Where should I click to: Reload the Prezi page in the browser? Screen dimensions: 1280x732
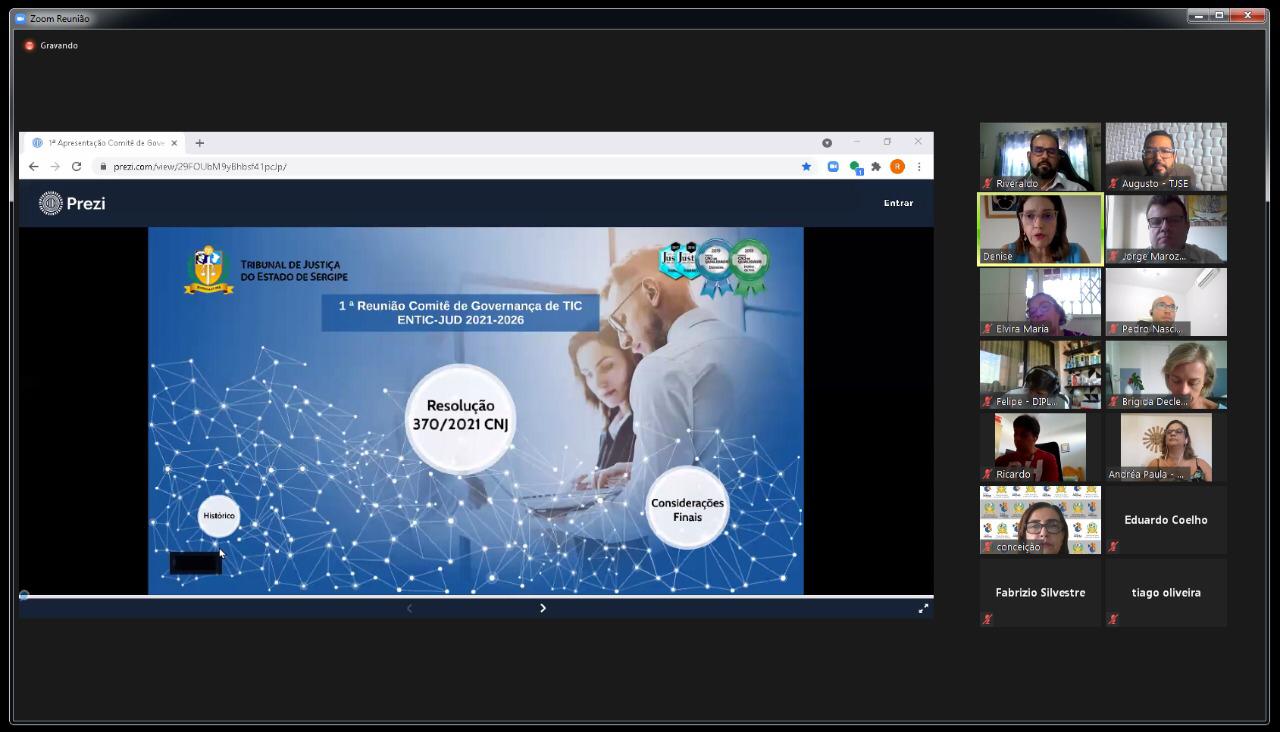coord(76,167)
